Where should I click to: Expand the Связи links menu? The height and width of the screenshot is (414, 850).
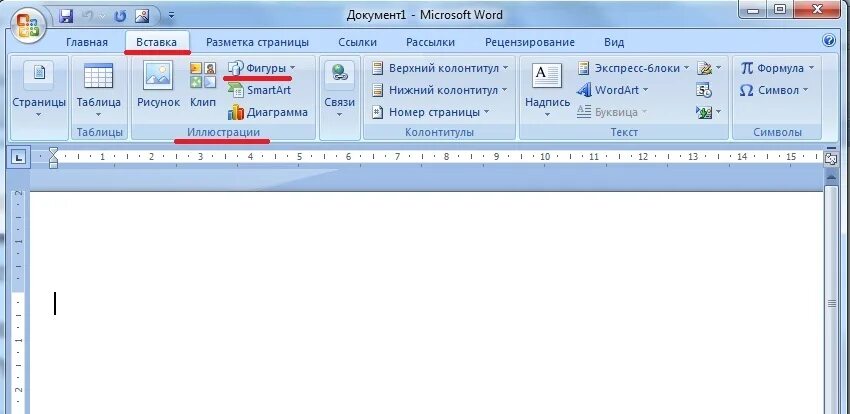click(340, 91)
